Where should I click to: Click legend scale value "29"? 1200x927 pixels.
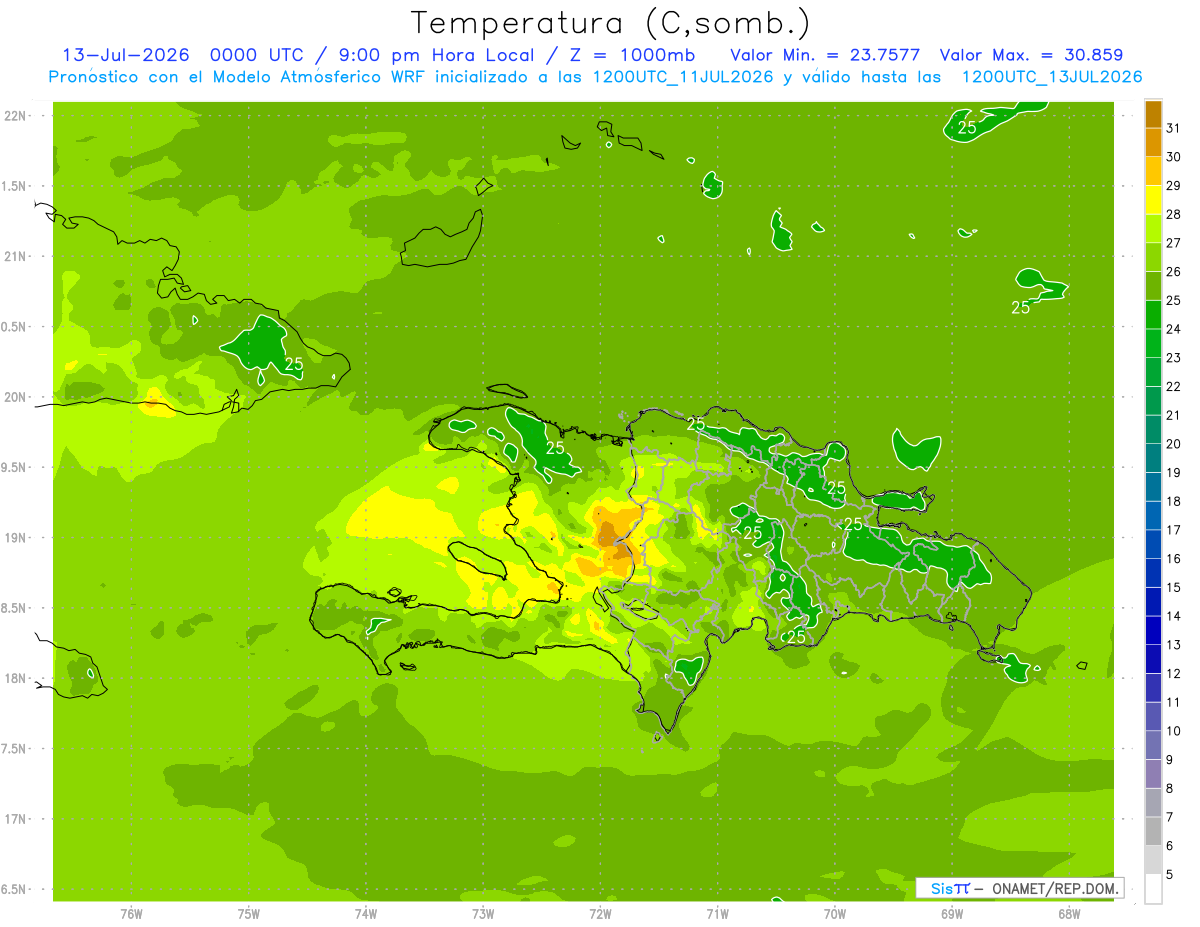pos(1174,186)
